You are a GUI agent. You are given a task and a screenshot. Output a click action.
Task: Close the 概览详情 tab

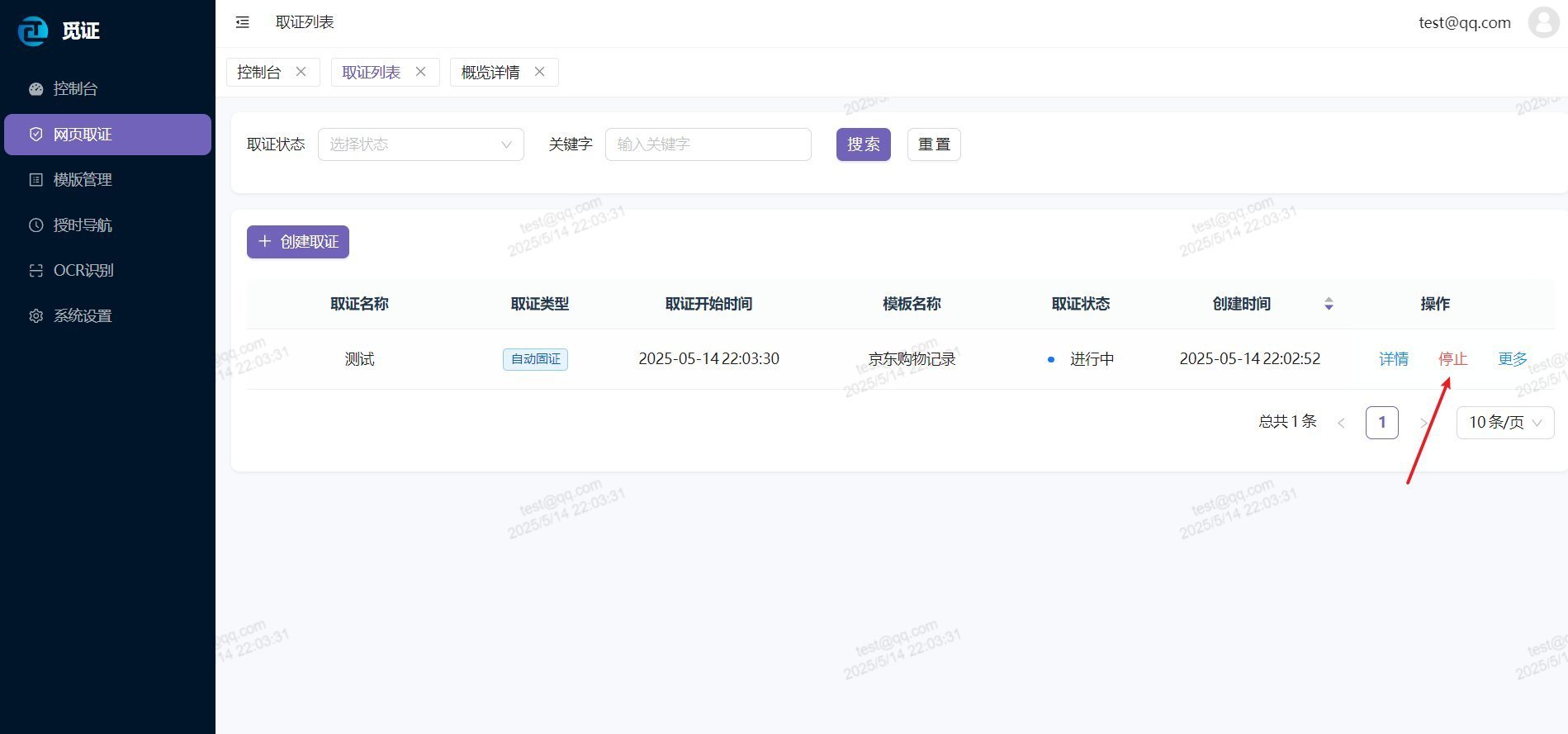click(540, 72)
